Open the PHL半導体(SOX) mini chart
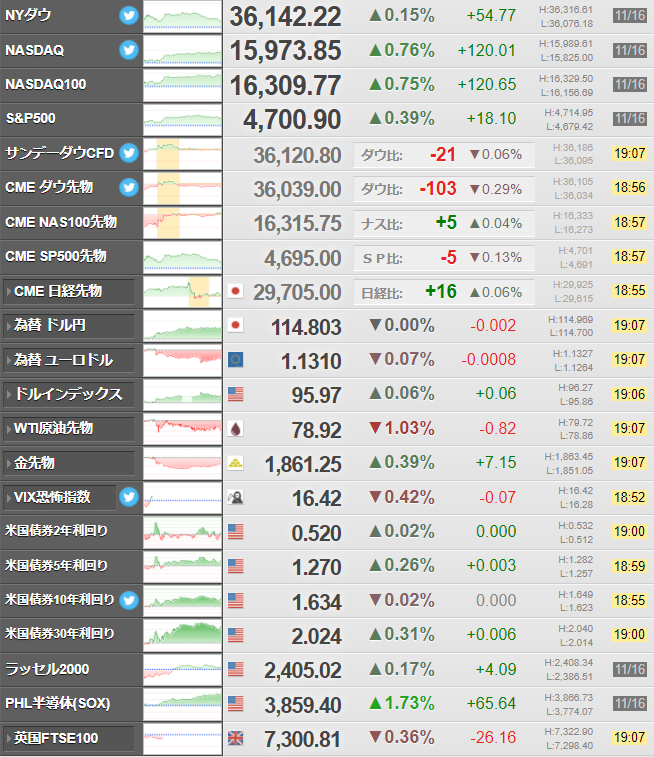Screen dimensions: 654x757 pos(182,704)
